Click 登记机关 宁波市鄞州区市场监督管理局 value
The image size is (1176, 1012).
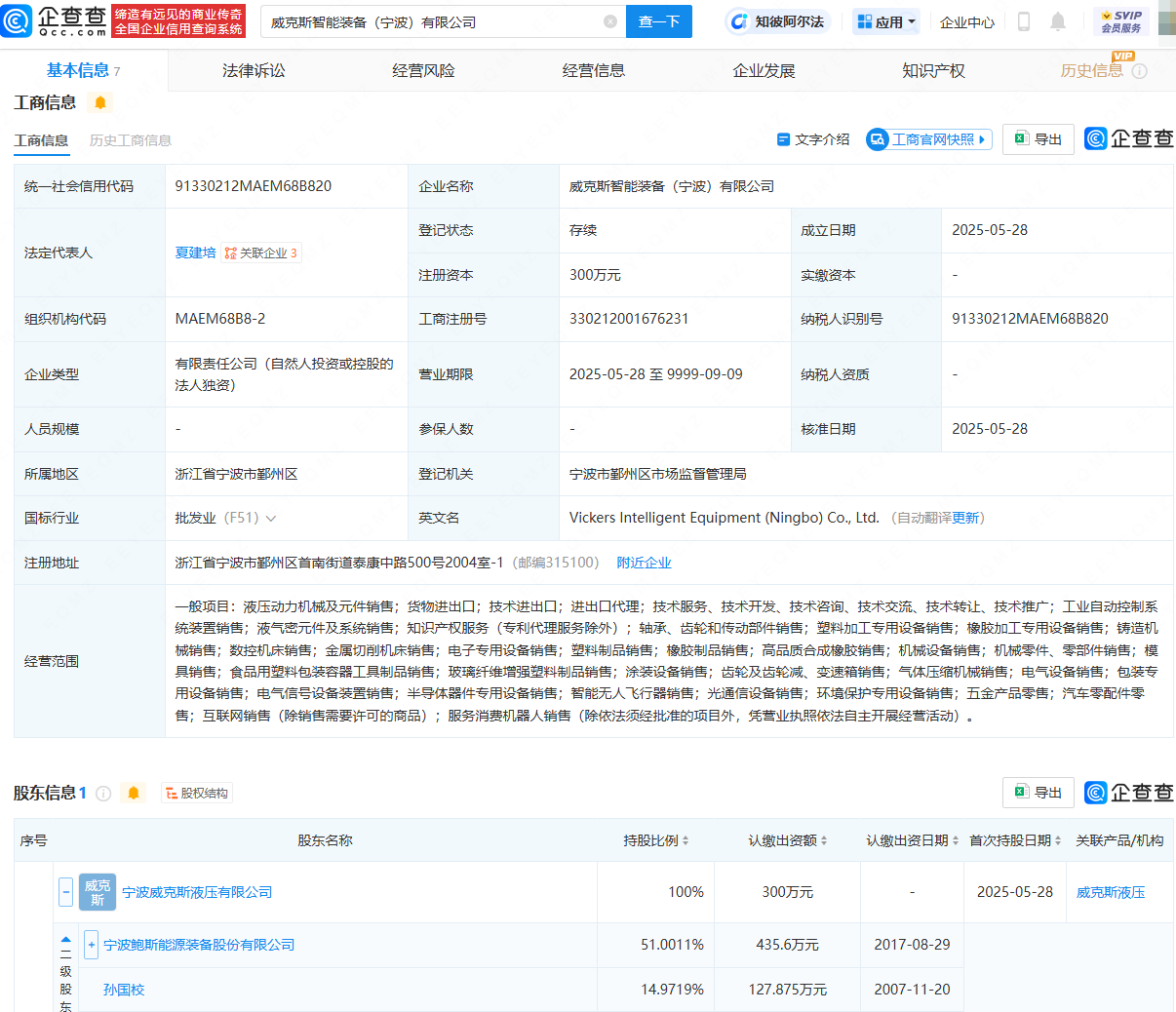[x=658, y=474]
